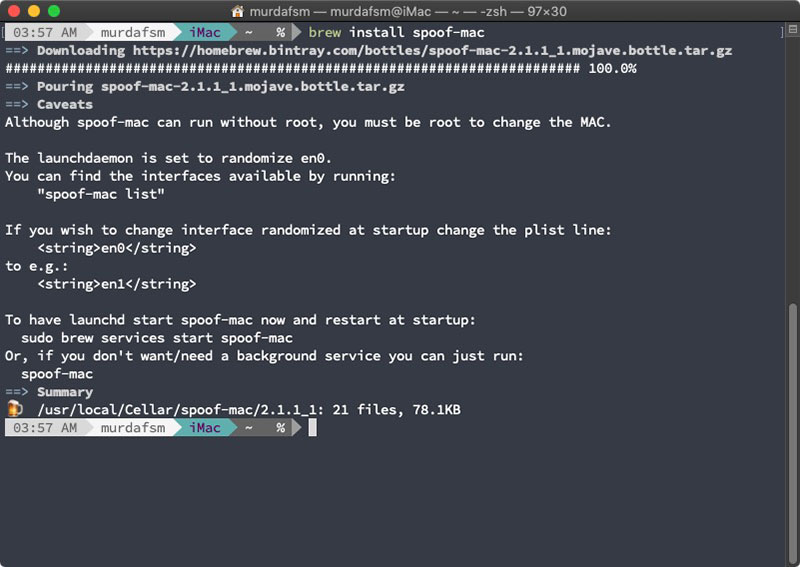Viewport: 800px width, 567px height.
Task: Click the 'sudo brew services start spoof-mac' line
Action: [x=157, y=338]
